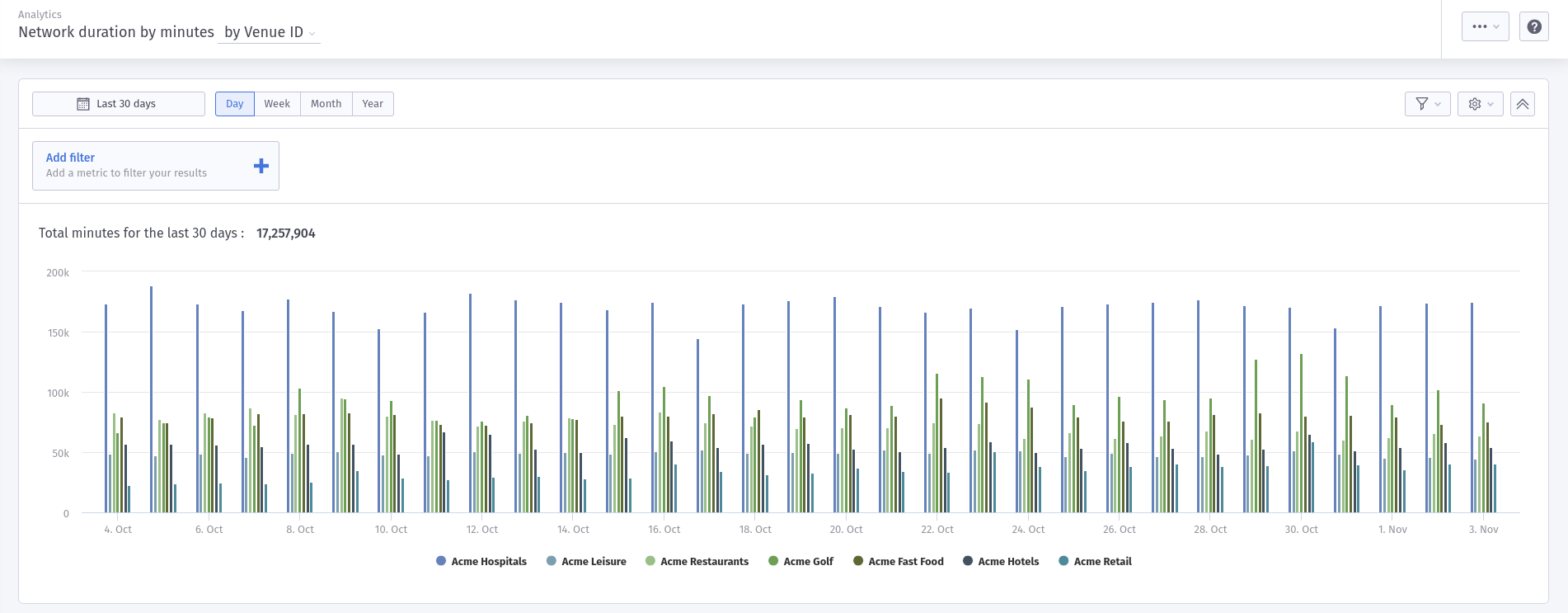
Task: Open the 'by Venue ID' grouping dropdown
Action: [270, 32]
